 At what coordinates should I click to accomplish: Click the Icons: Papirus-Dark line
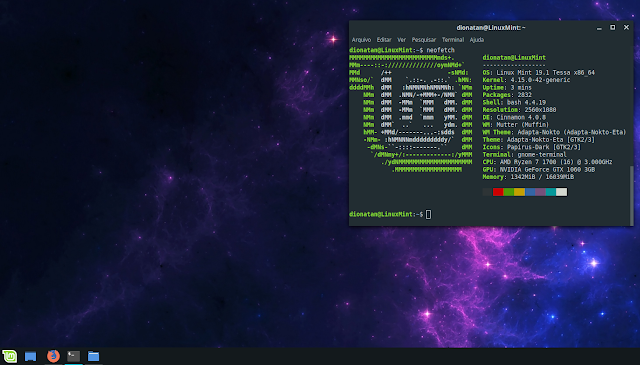tap(531, 147)
